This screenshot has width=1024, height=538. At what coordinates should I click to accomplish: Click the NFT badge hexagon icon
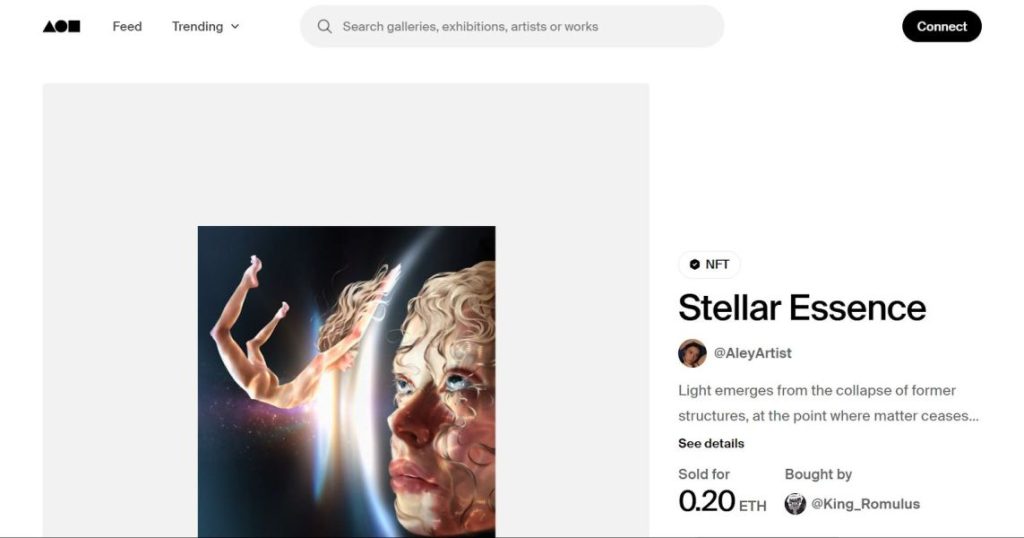click(x=695, y=264)
